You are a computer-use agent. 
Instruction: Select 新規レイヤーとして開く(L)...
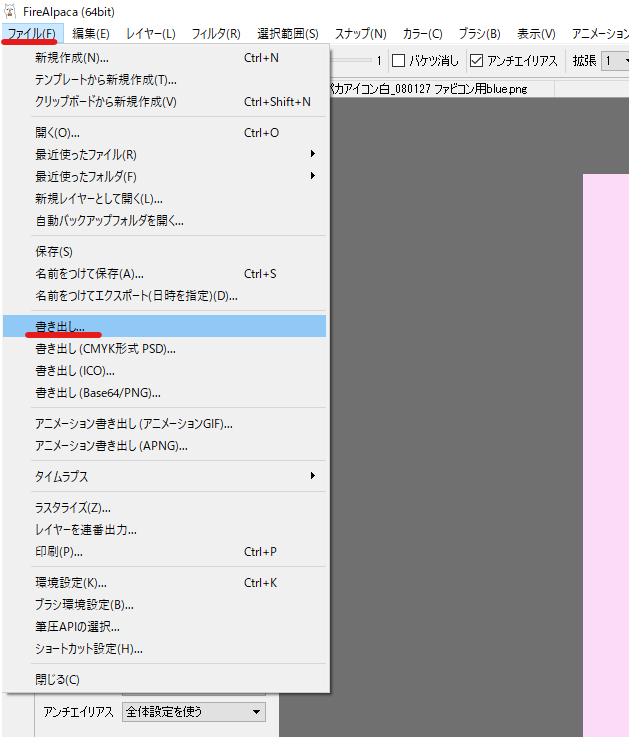coord(164,199)
